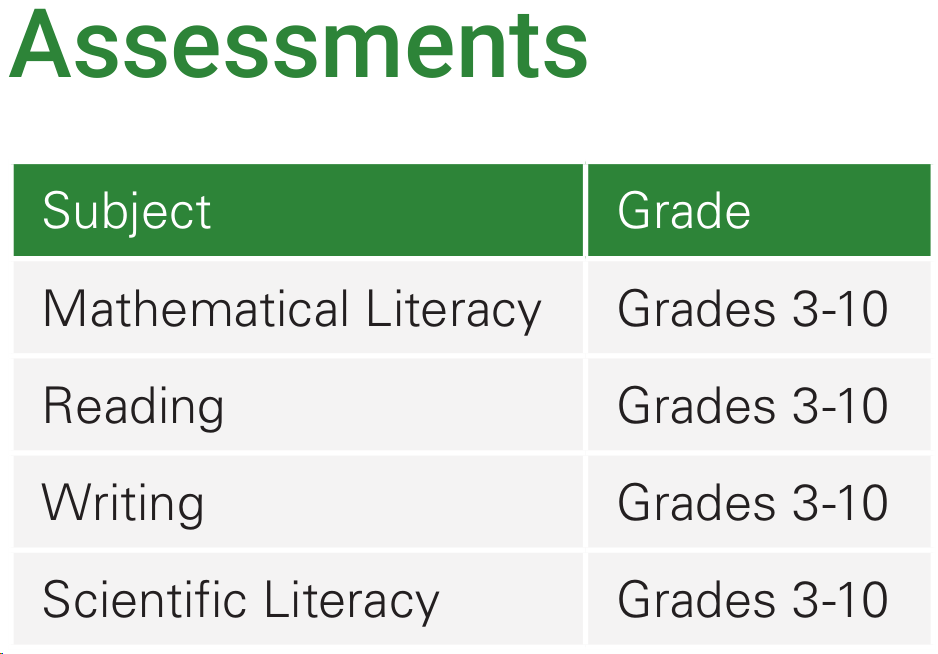Click the Scientific Literacy subject cell
Viewport: 938px width, 654px height.
[x=240, y=600]
